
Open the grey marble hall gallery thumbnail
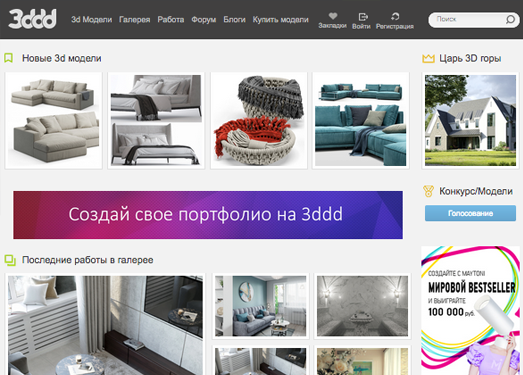click(x=363, y=306)
